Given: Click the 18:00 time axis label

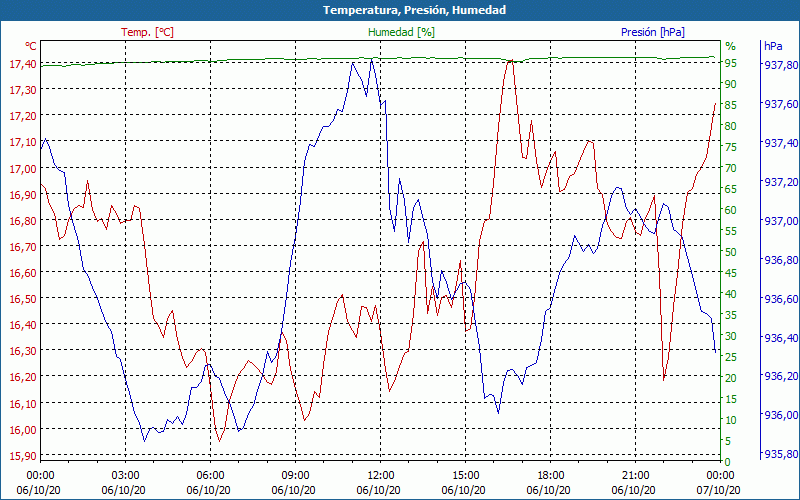Looking at the screenshot, I should (551, 476).
